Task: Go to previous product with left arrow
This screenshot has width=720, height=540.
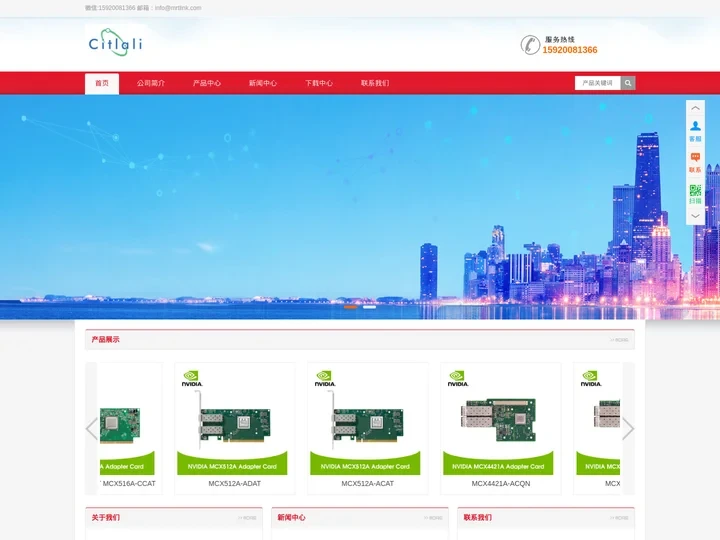Action: click(91, 428)
